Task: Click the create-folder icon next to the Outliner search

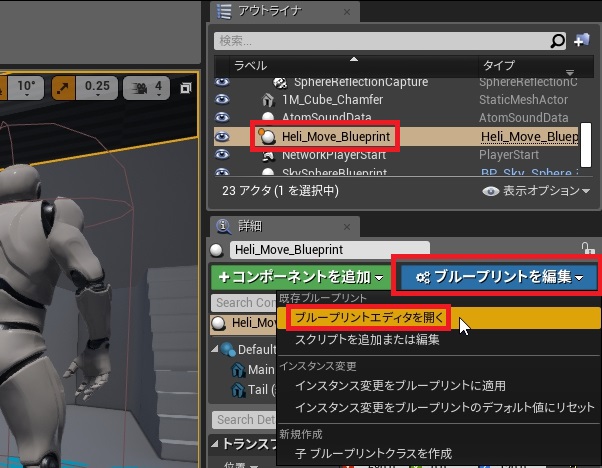Action: click(x=582, y=40)
